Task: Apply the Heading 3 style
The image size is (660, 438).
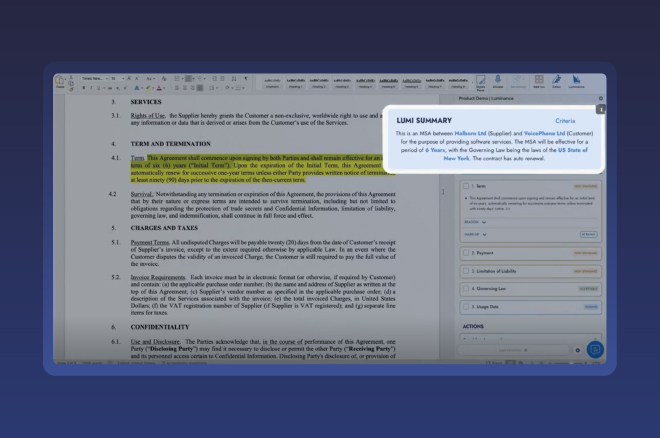Action: click(342, 83)
